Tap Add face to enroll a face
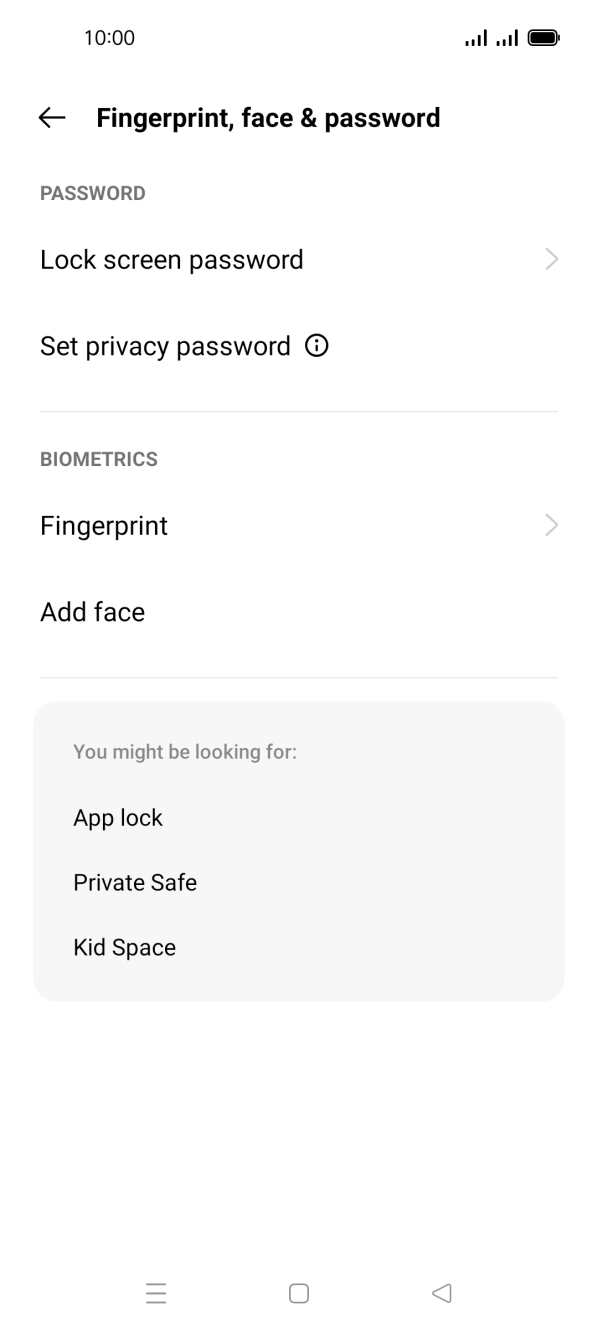 [92, 612]
